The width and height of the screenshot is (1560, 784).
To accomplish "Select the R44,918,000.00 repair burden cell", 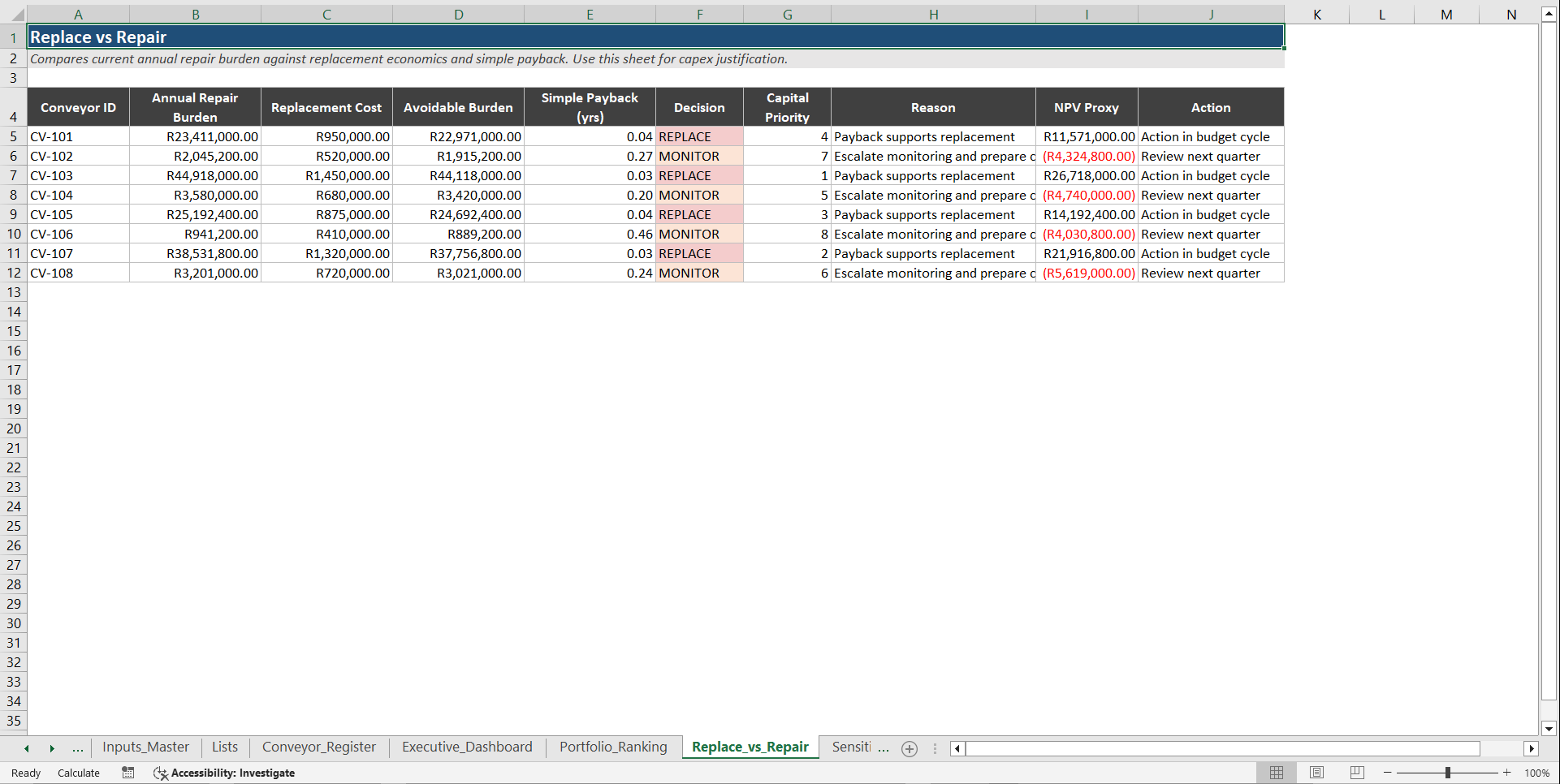I will (195, 175).
